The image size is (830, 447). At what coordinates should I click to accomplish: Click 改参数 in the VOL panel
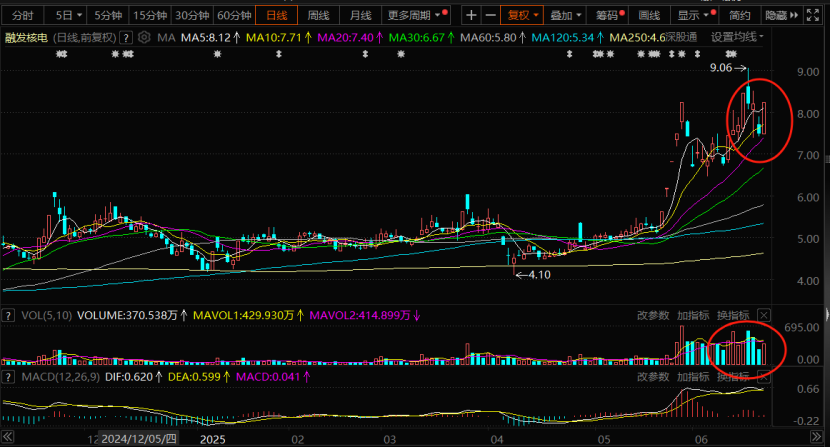(x=653, y=315)
